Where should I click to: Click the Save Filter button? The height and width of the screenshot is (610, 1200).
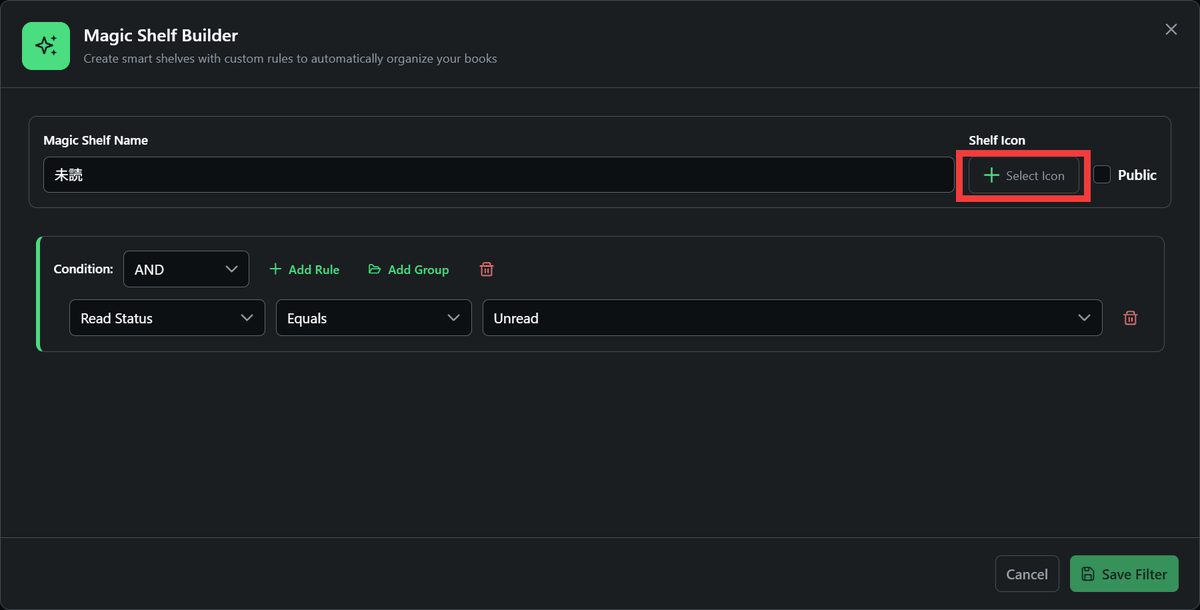coord(1124,574)
